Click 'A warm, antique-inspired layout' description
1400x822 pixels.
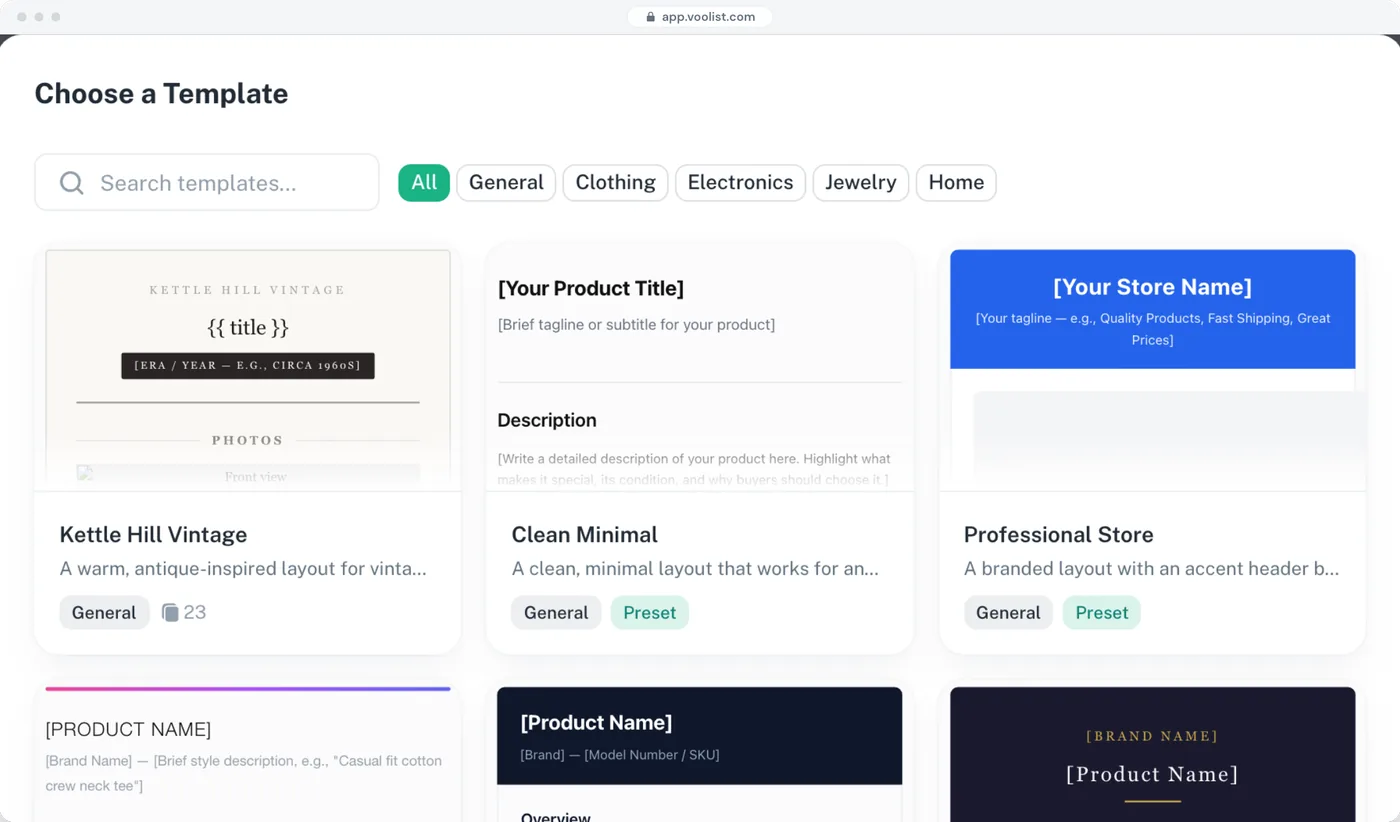point(243,569)
